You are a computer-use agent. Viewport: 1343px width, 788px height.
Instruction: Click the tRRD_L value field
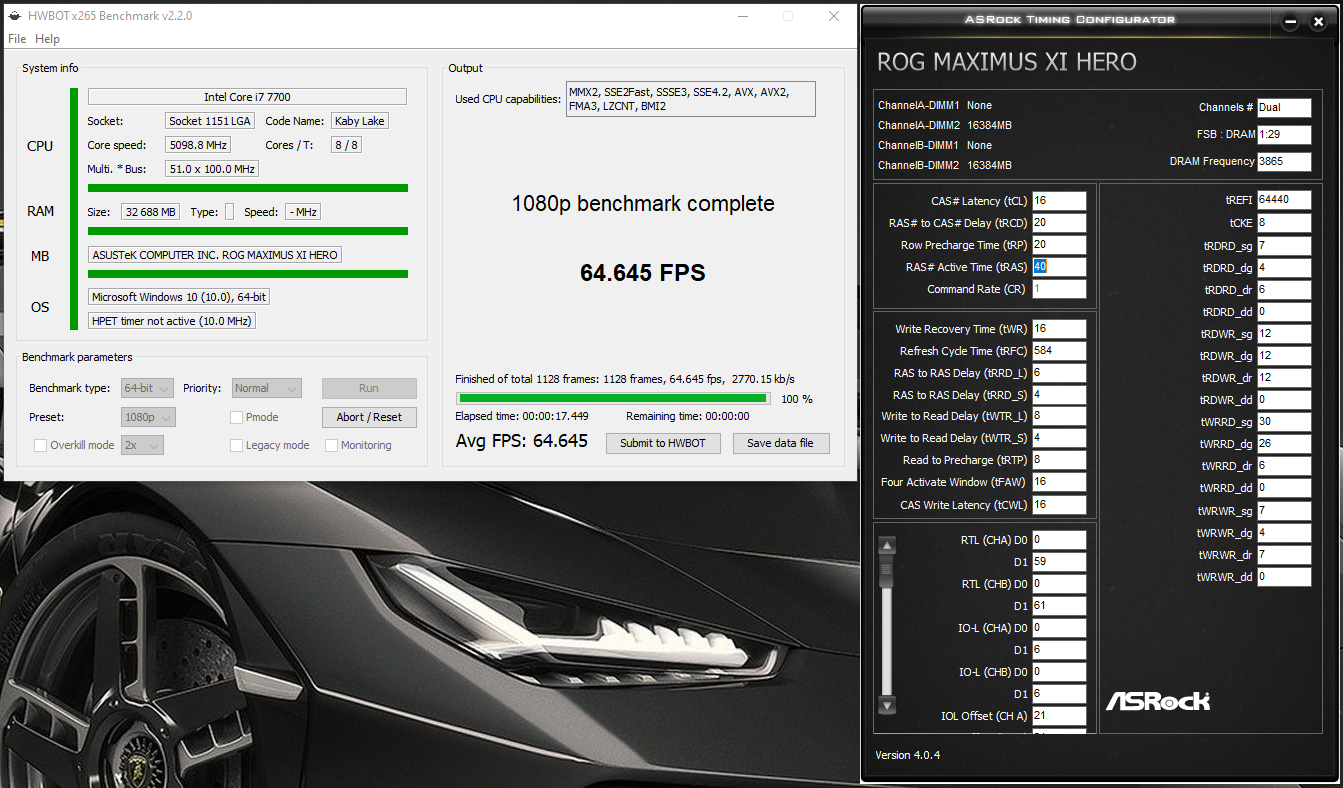1059,373
